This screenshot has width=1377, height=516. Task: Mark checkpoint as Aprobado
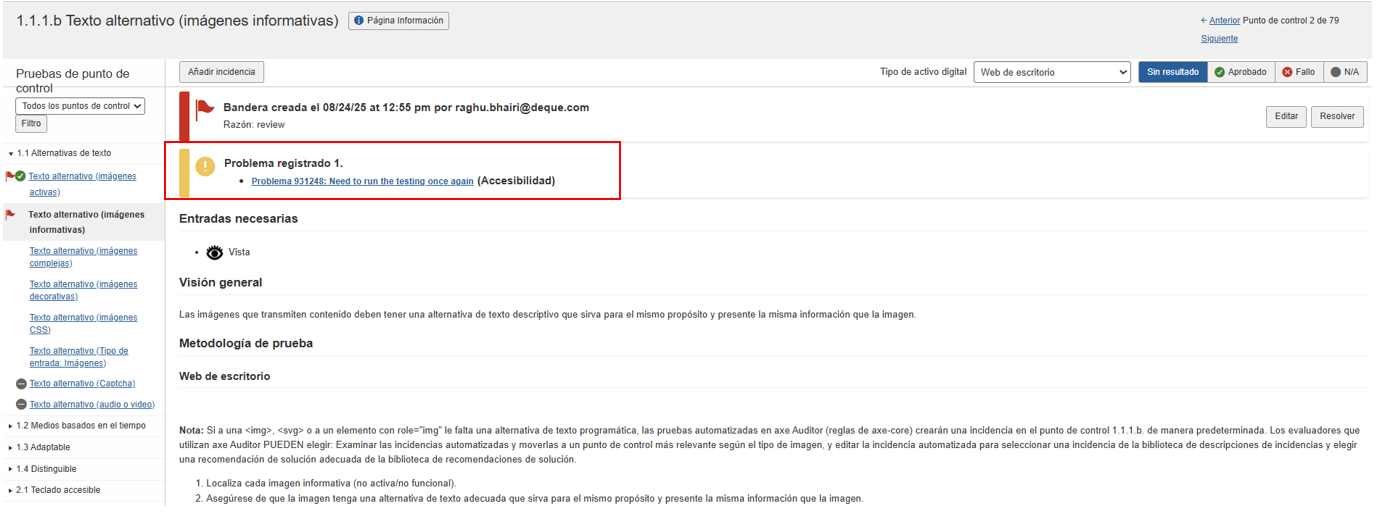[x=1239, y=72]
